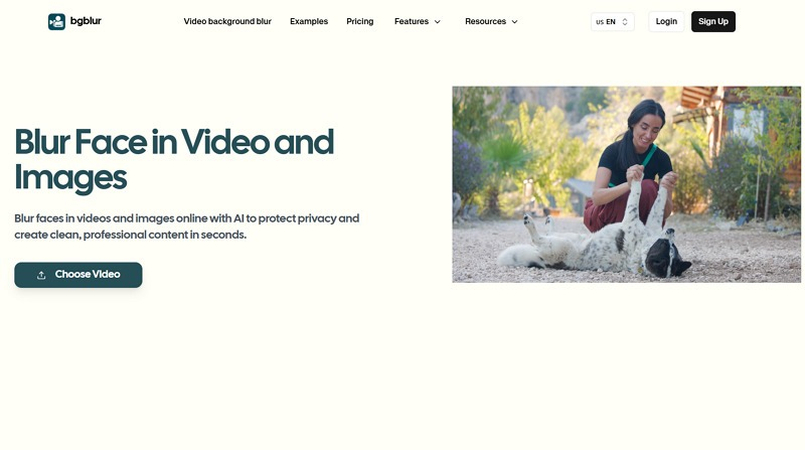Click the Sign Up button
Viewport: 805px width, 450px height.
pos(713,22)
